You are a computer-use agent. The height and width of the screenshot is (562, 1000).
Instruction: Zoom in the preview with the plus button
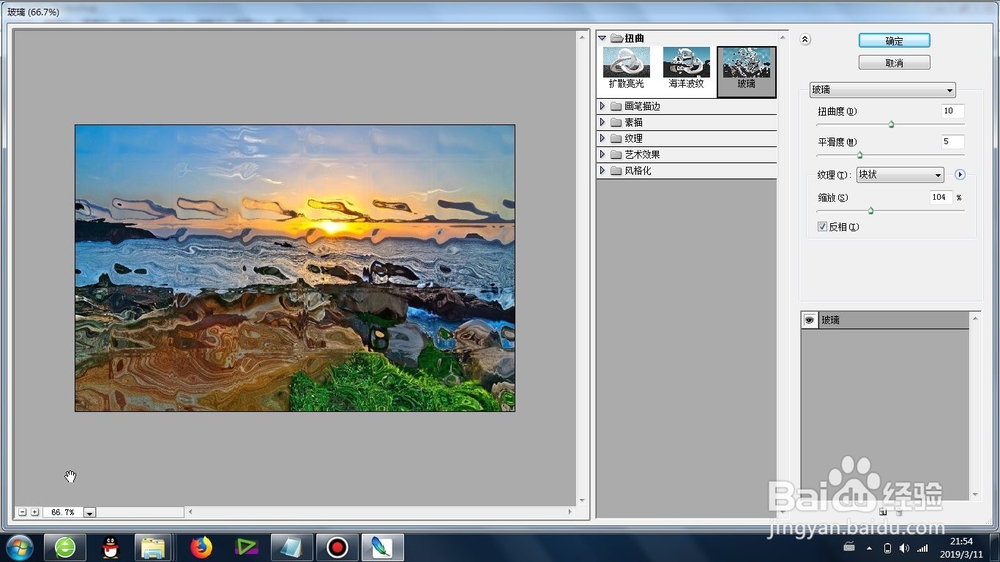[x=35, y=512]
